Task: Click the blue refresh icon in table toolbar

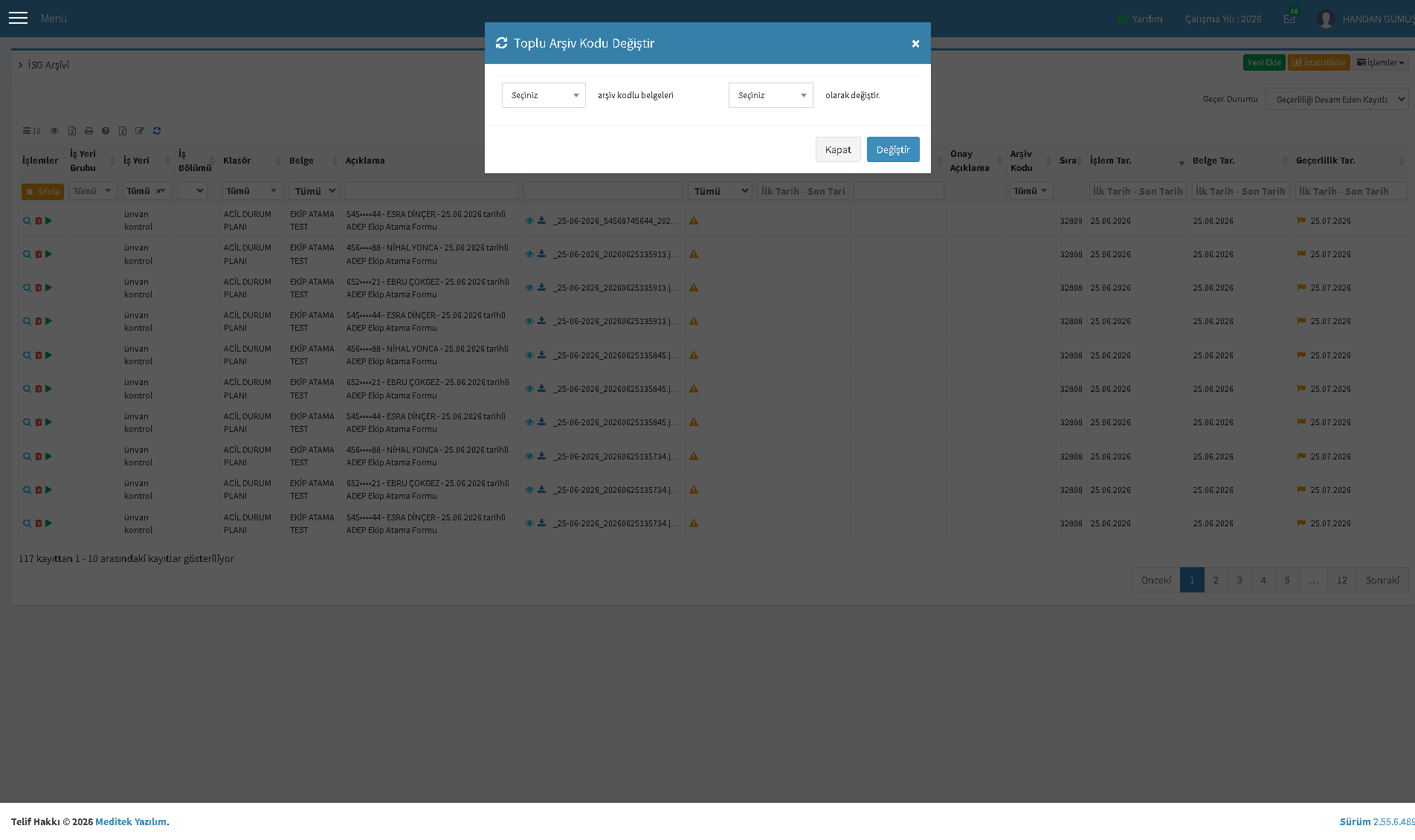Action: tap(157, 131)
